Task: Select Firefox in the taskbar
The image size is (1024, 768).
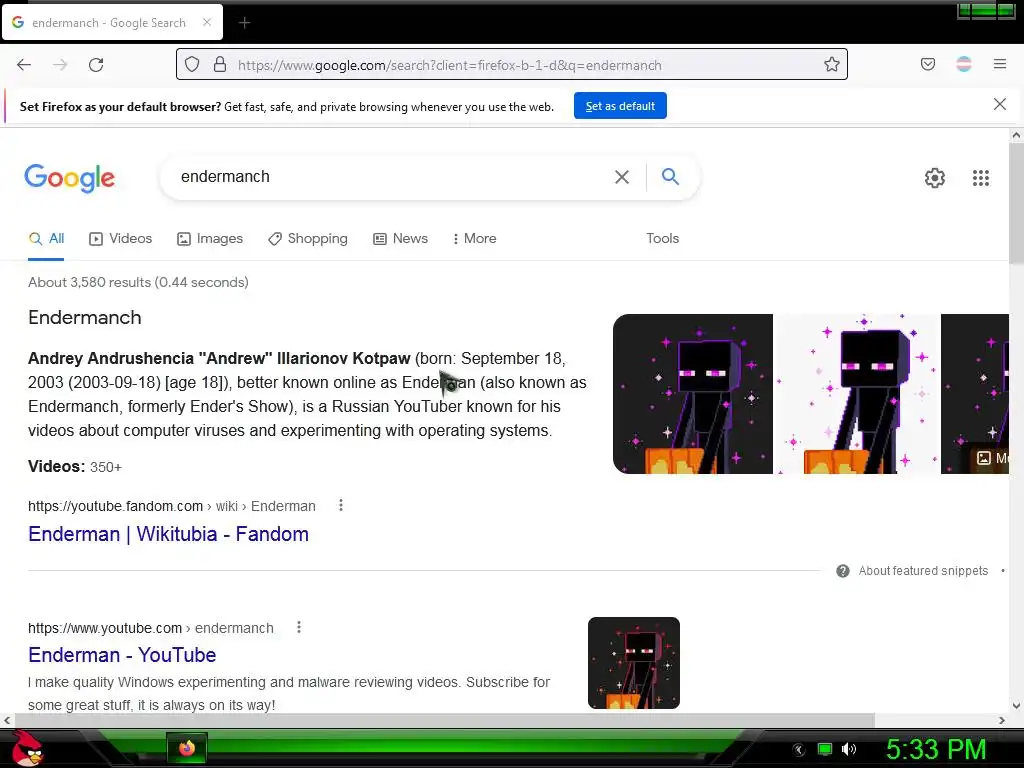Action: click(x=187, y=748)
